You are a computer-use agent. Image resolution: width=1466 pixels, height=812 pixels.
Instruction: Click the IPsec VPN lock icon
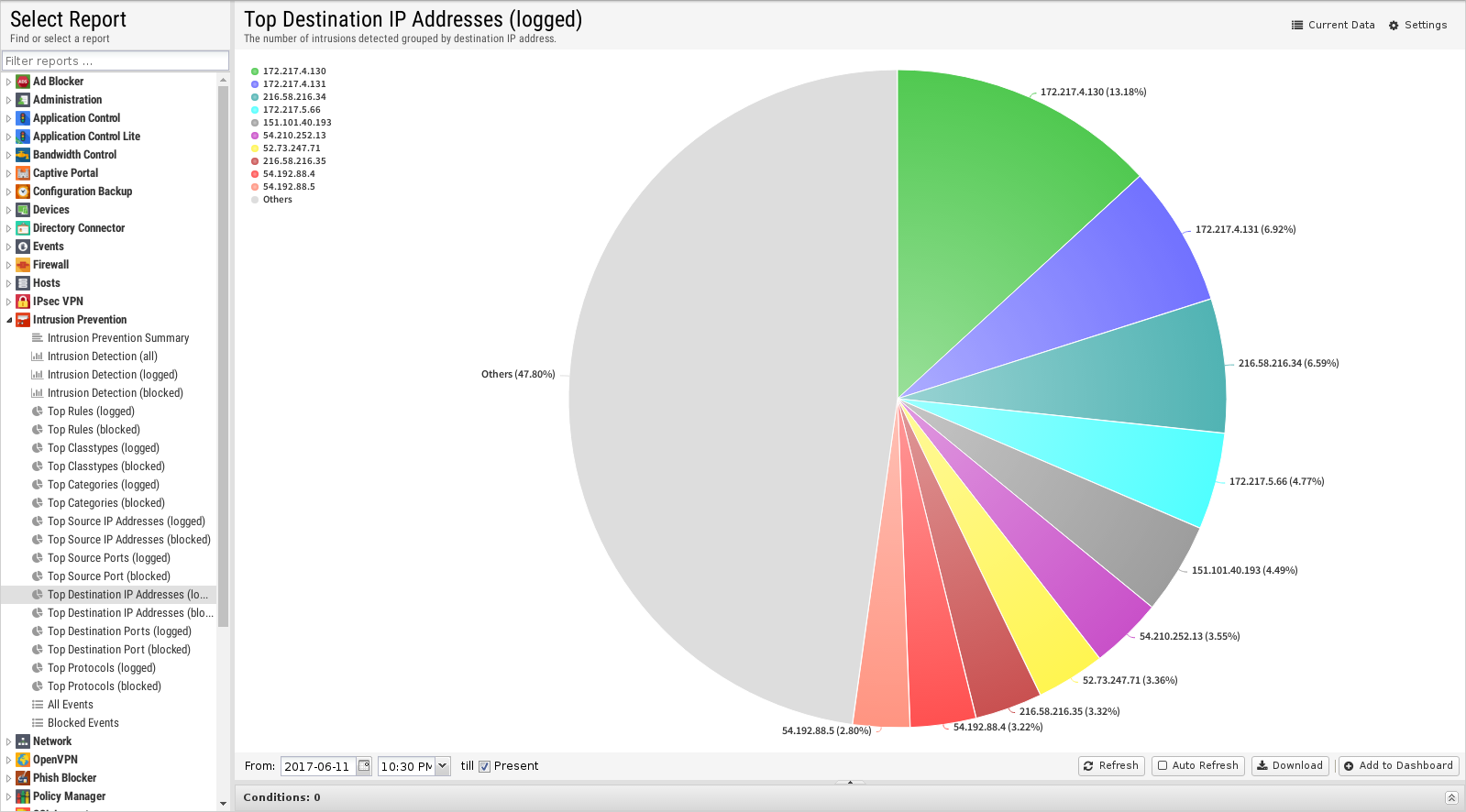[23, 302]
